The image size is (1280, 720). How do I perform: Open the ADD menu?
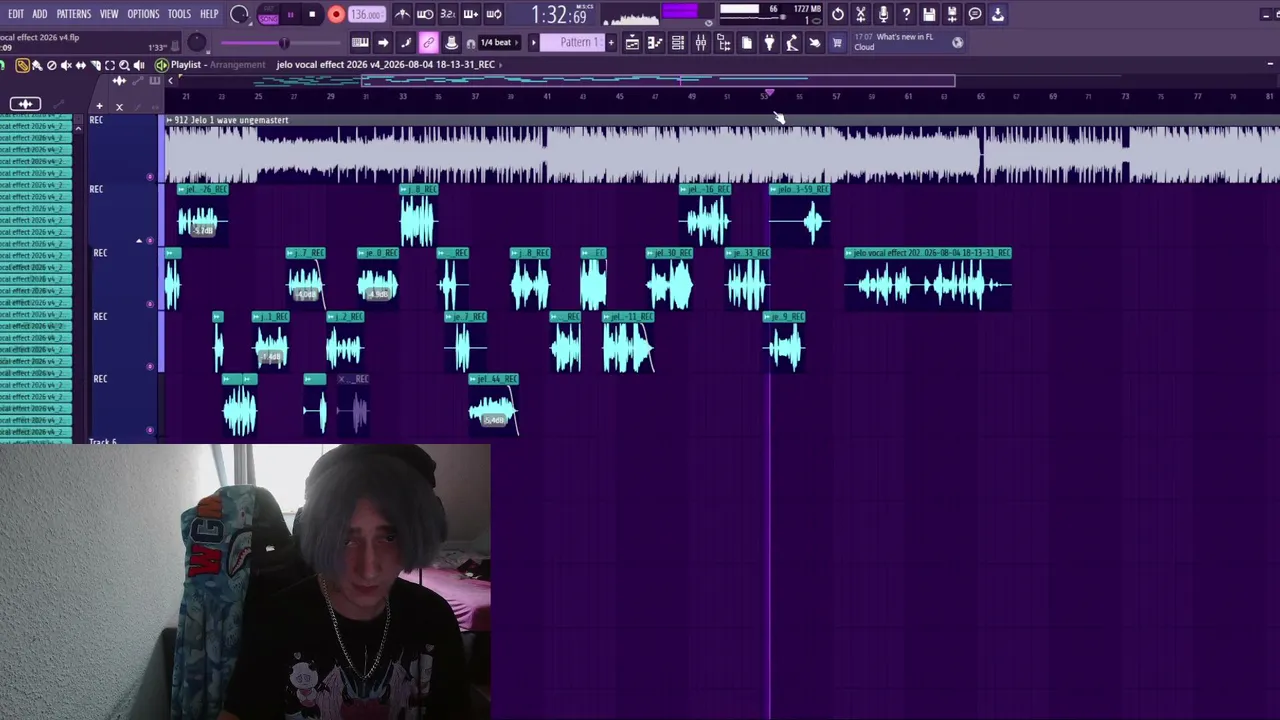[x=40, y=14]
